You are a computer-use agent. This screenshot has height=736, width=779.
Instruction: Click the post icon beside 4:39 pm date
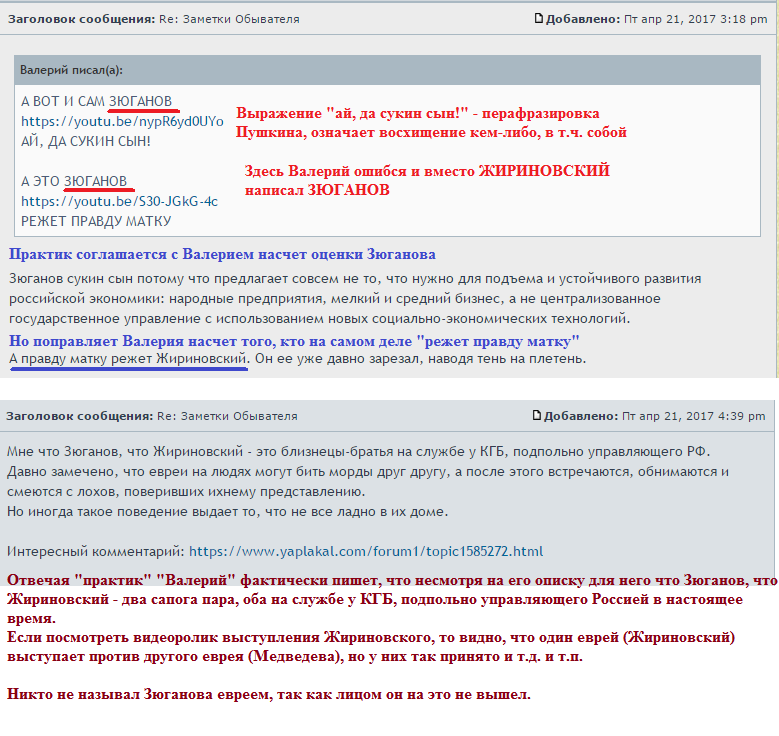click(537, 415)
